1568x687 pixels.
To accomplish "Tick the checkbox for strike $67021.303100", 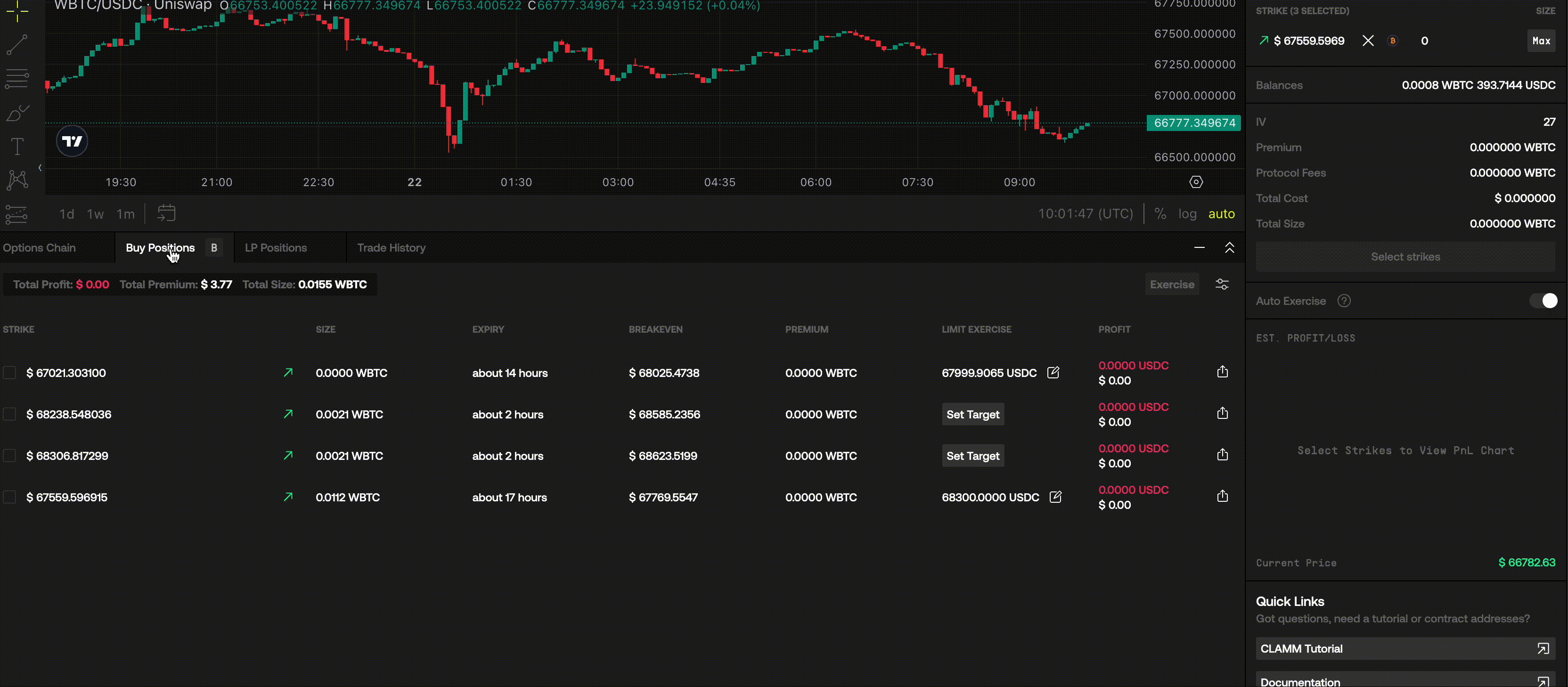I will pos(9,372).
